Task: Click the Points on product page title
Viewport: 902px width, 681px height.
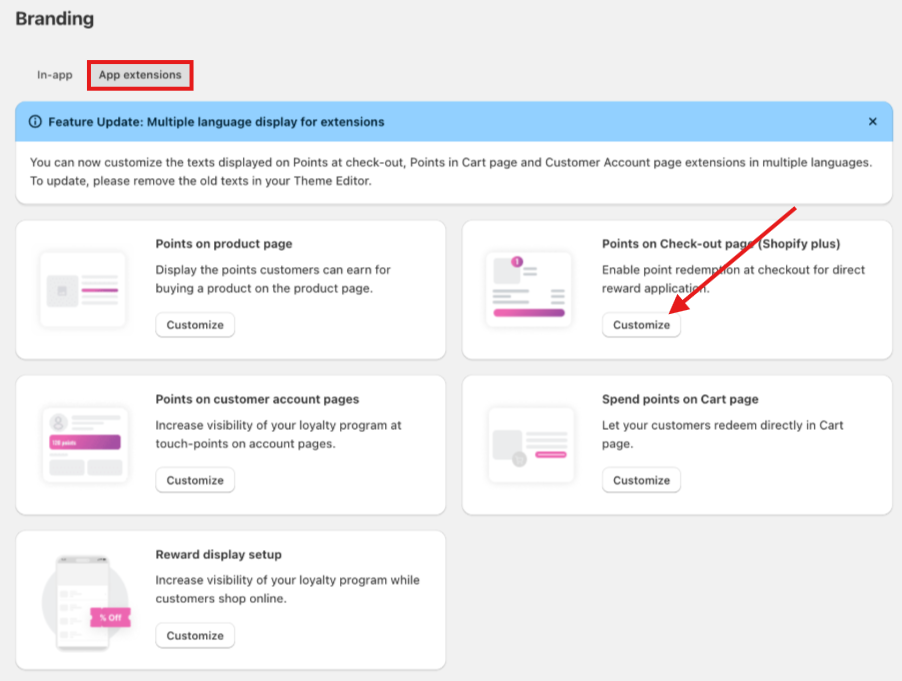Action: coord(224,244)
